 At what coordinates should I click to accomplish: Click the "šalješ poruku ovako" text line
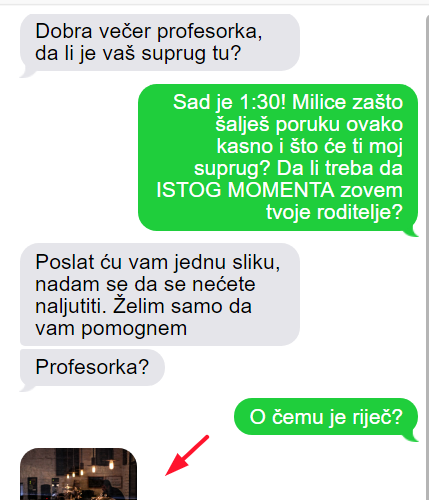click(309, 124)
